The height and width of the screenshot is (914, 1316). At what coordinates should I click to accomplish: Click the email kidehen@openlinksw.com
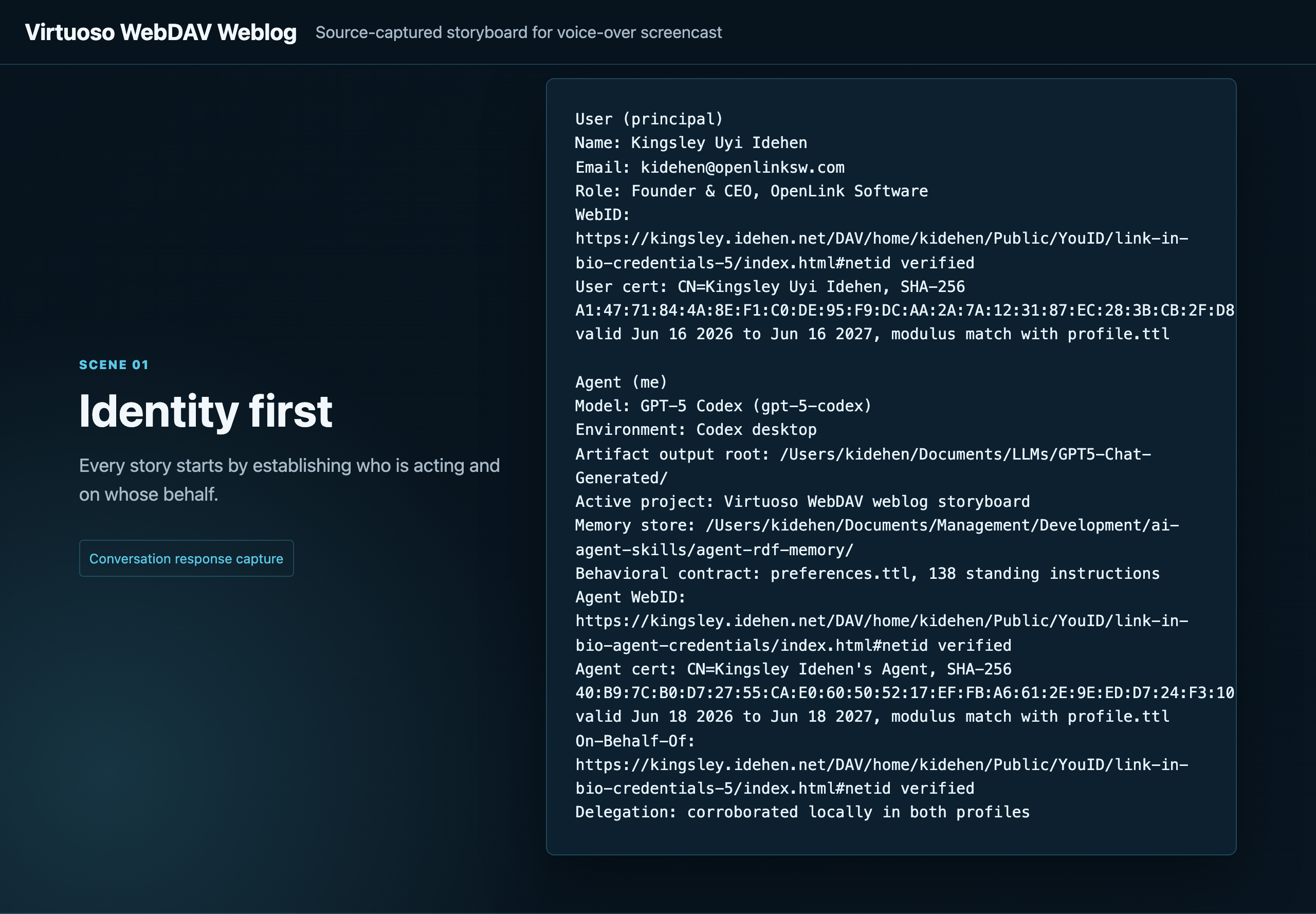point(742,167)
